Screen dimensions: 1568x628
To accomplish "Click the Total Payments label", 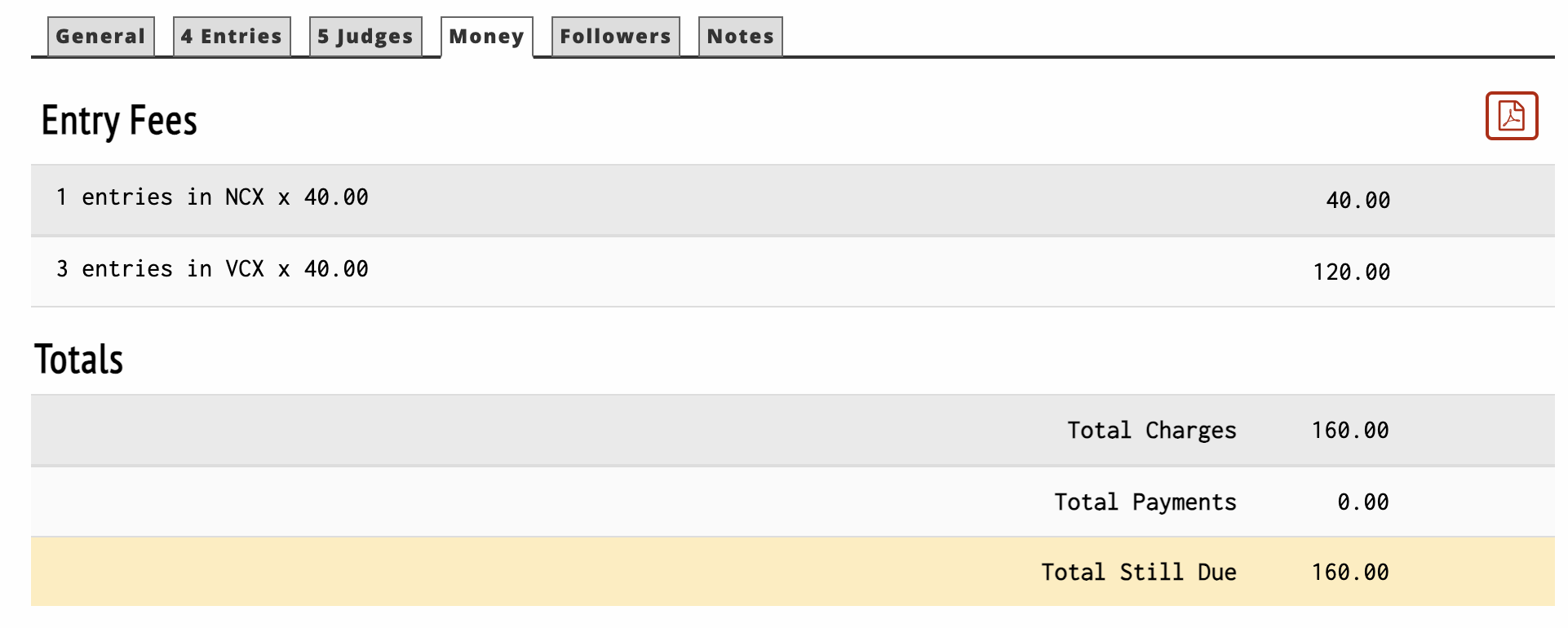I will [x=1145, y=502].
